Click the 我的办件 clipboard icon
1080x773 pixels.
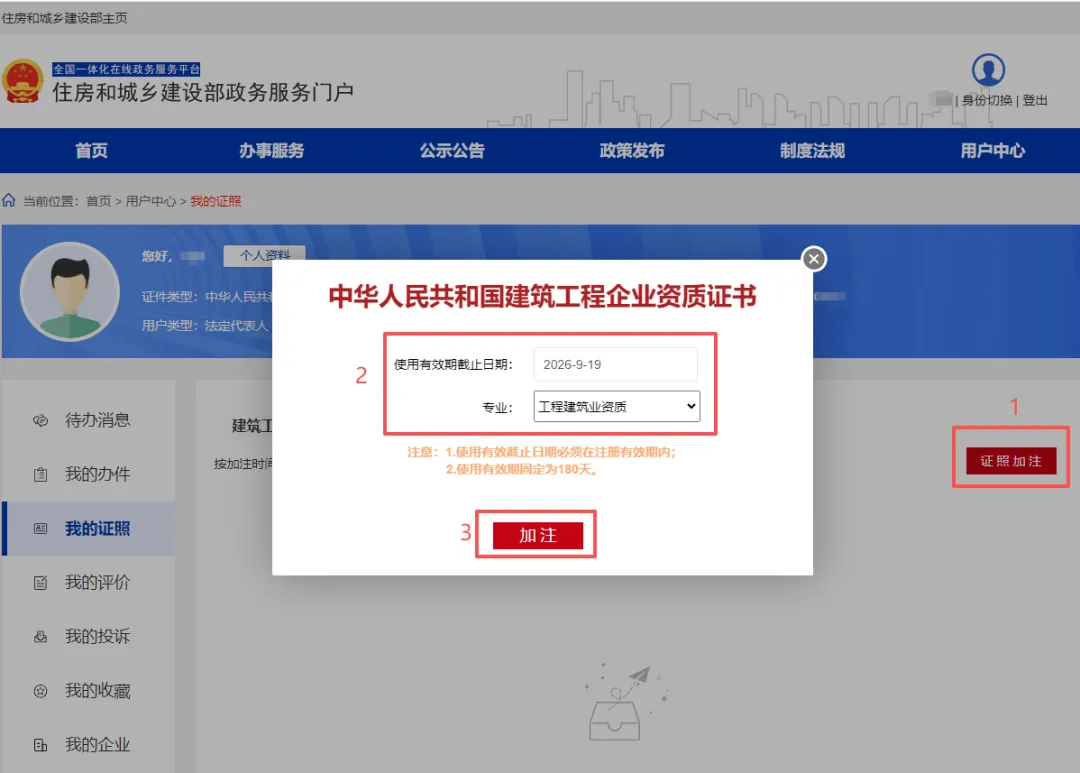(41, 474)
